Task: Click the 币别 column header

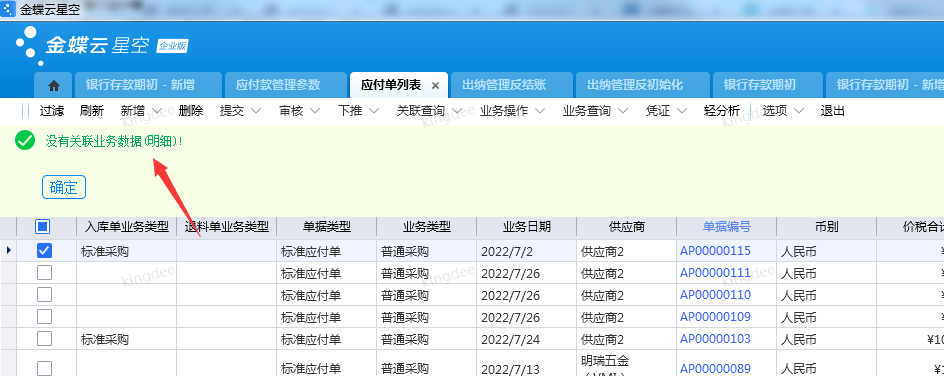Action: [826, 227]
